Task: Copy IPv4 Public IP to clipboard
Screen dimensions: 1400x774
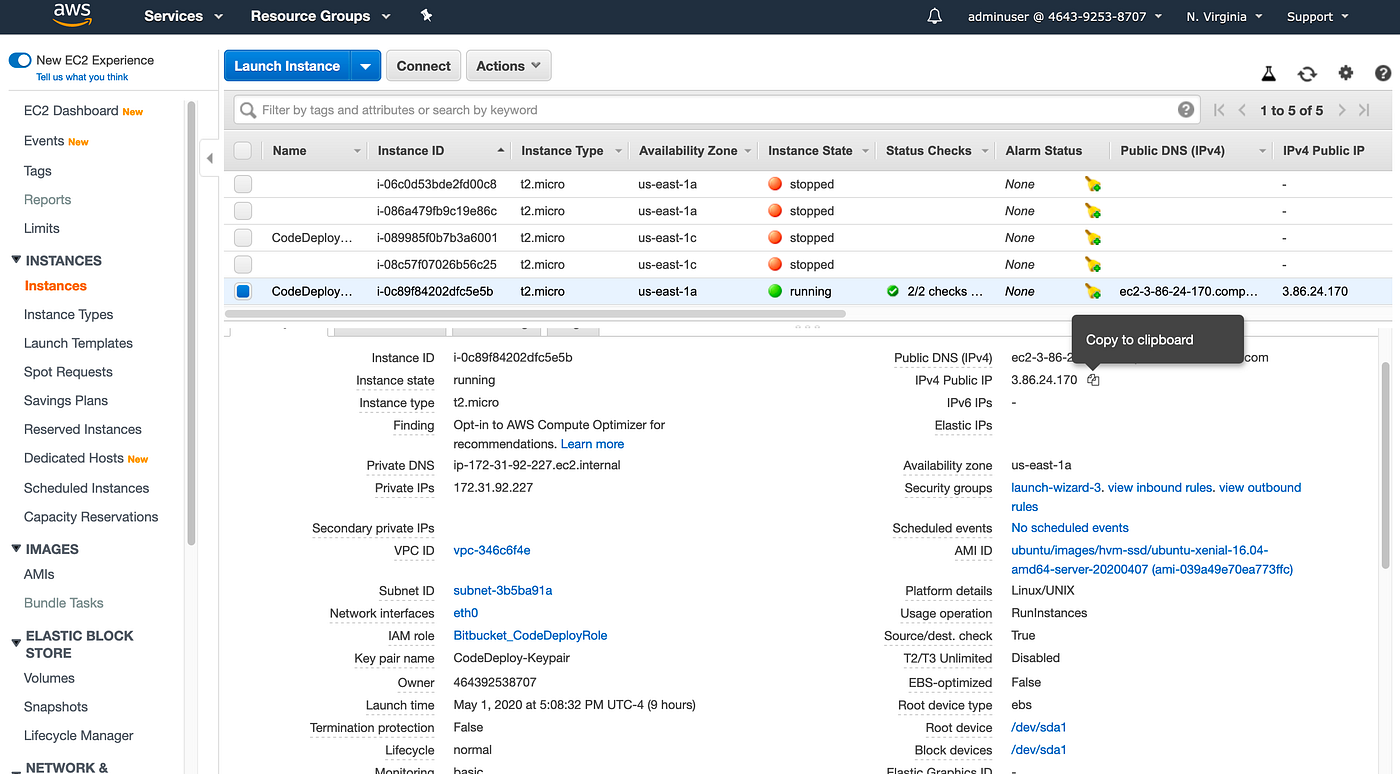Action: [x=1093, y=380]
